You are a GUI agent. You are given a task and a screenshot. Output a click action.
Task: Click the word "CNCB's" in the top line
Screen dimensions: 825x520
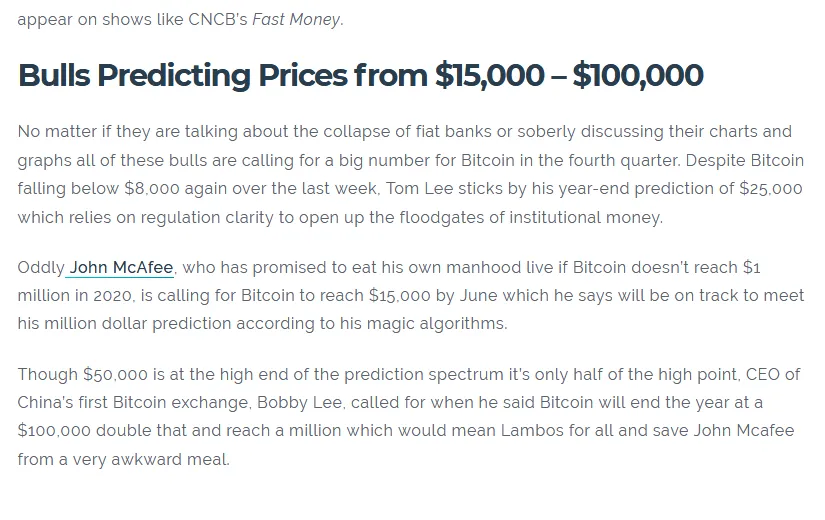[x=217, y=19]
